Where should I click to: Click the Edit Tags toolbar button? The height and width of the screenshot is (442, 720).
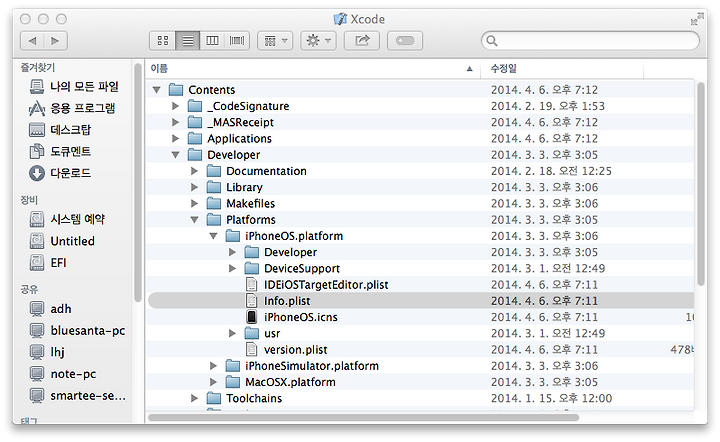point(405,41)
